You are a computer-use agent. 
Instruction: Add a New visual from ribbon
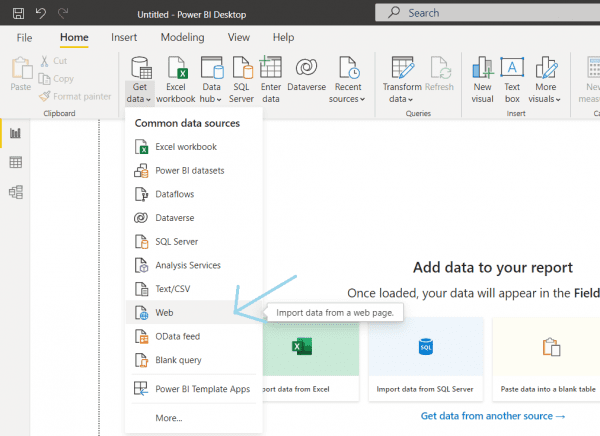[x=482, y=79]
